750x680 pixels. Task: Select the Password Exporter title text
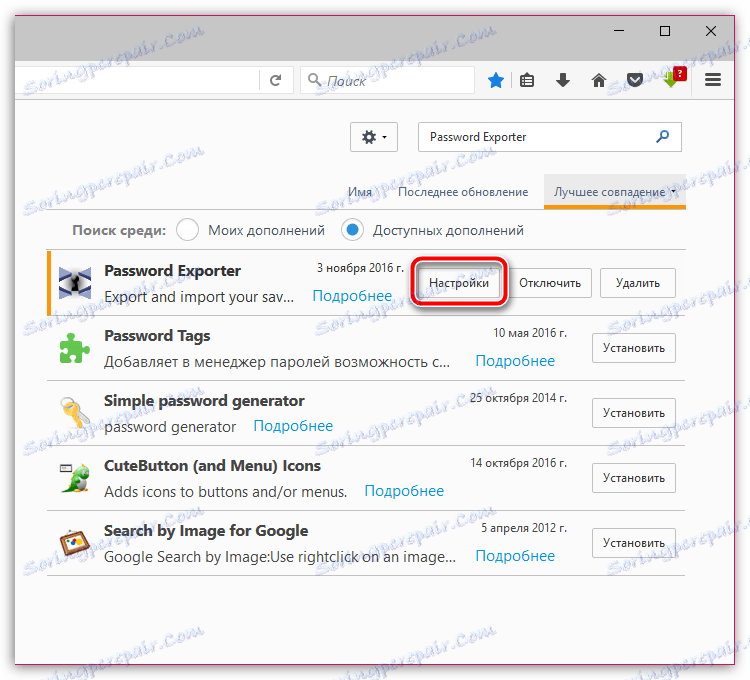click(x=172, y=271)
